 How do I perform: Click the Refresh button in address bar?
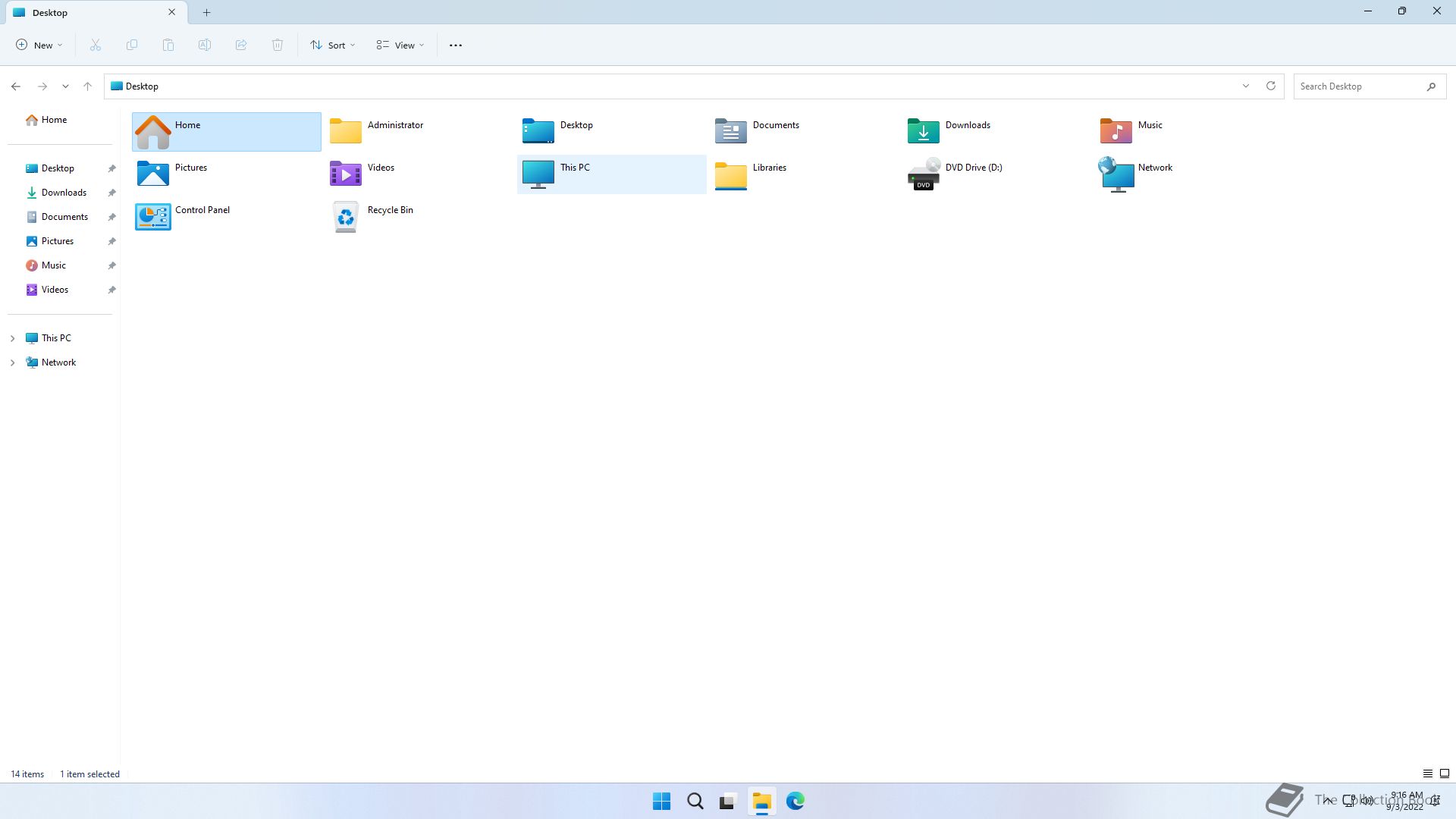pyautogui.click(x=1271, y=86)
